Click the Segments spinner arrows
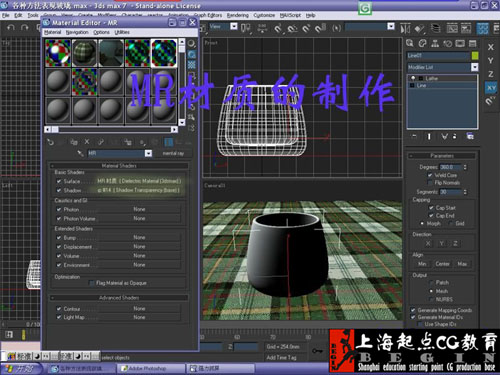The height and width of the screenshot is (375, 500). tap(465, 192)
